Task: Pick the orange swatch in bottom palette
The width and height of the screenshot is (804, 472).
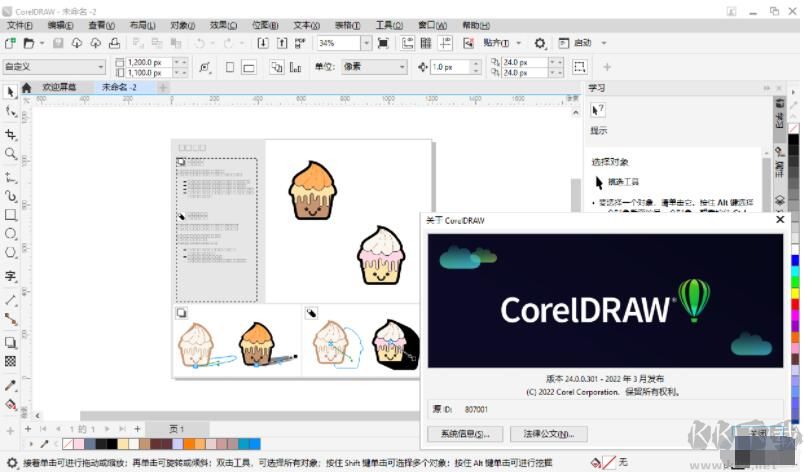Action: [x=189, y=443]
